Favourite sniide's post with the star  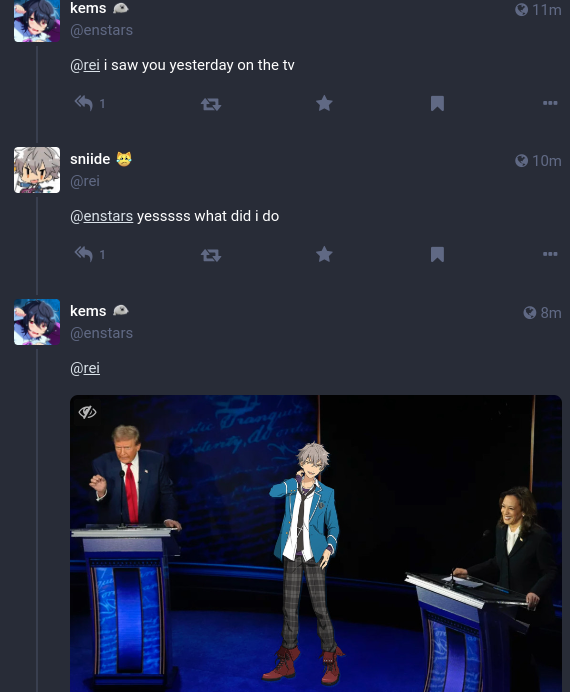[x=324, y=254]
